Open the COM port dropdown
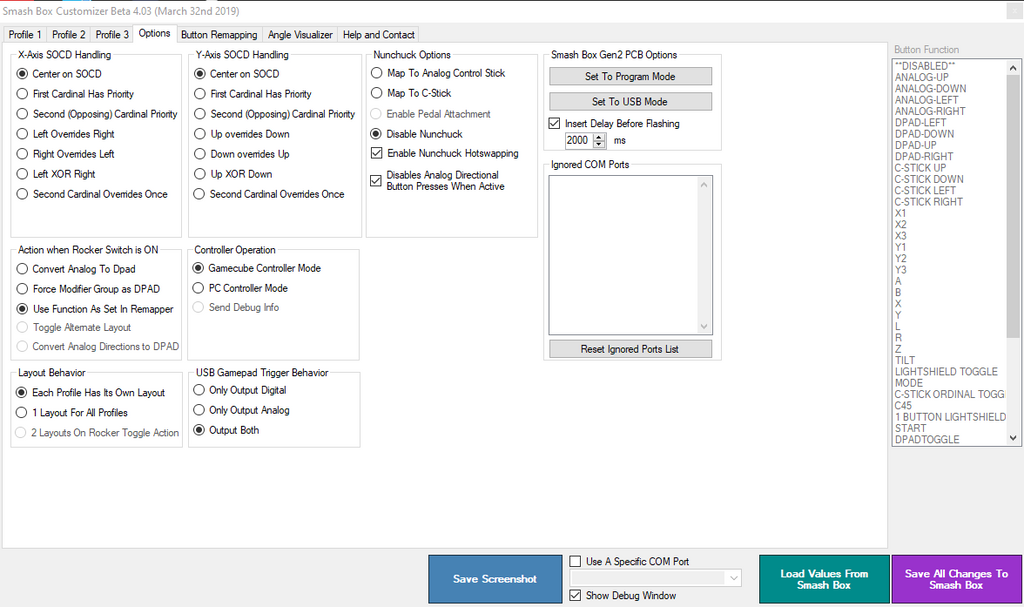 point(734,578)
